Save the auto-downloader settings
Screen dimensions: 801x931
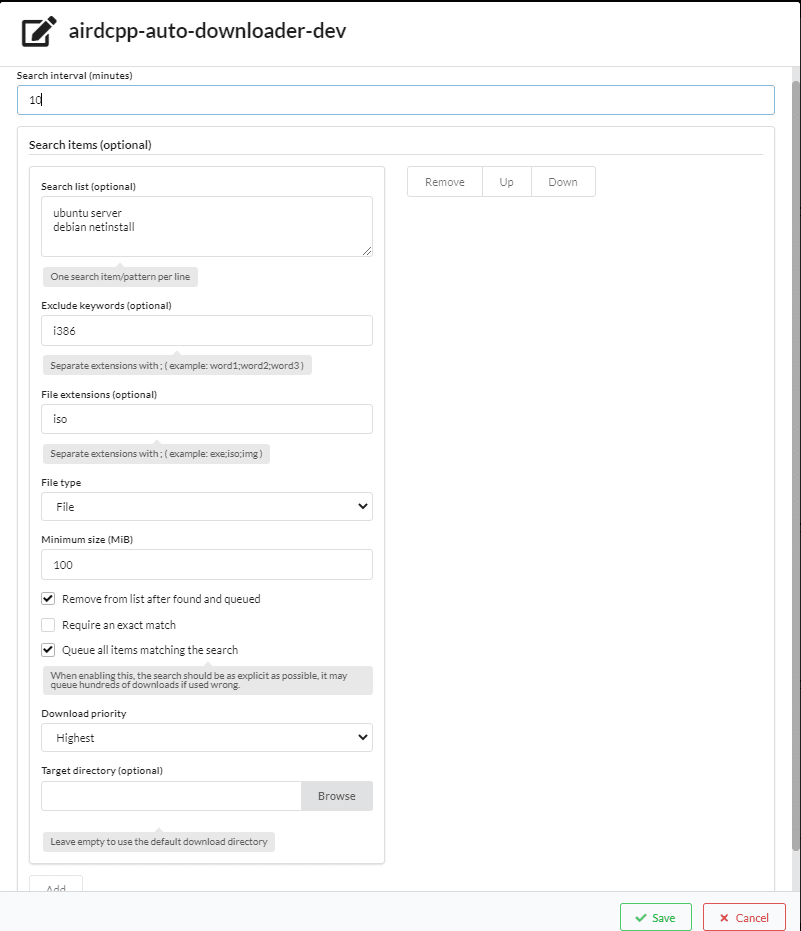(655, 917)
